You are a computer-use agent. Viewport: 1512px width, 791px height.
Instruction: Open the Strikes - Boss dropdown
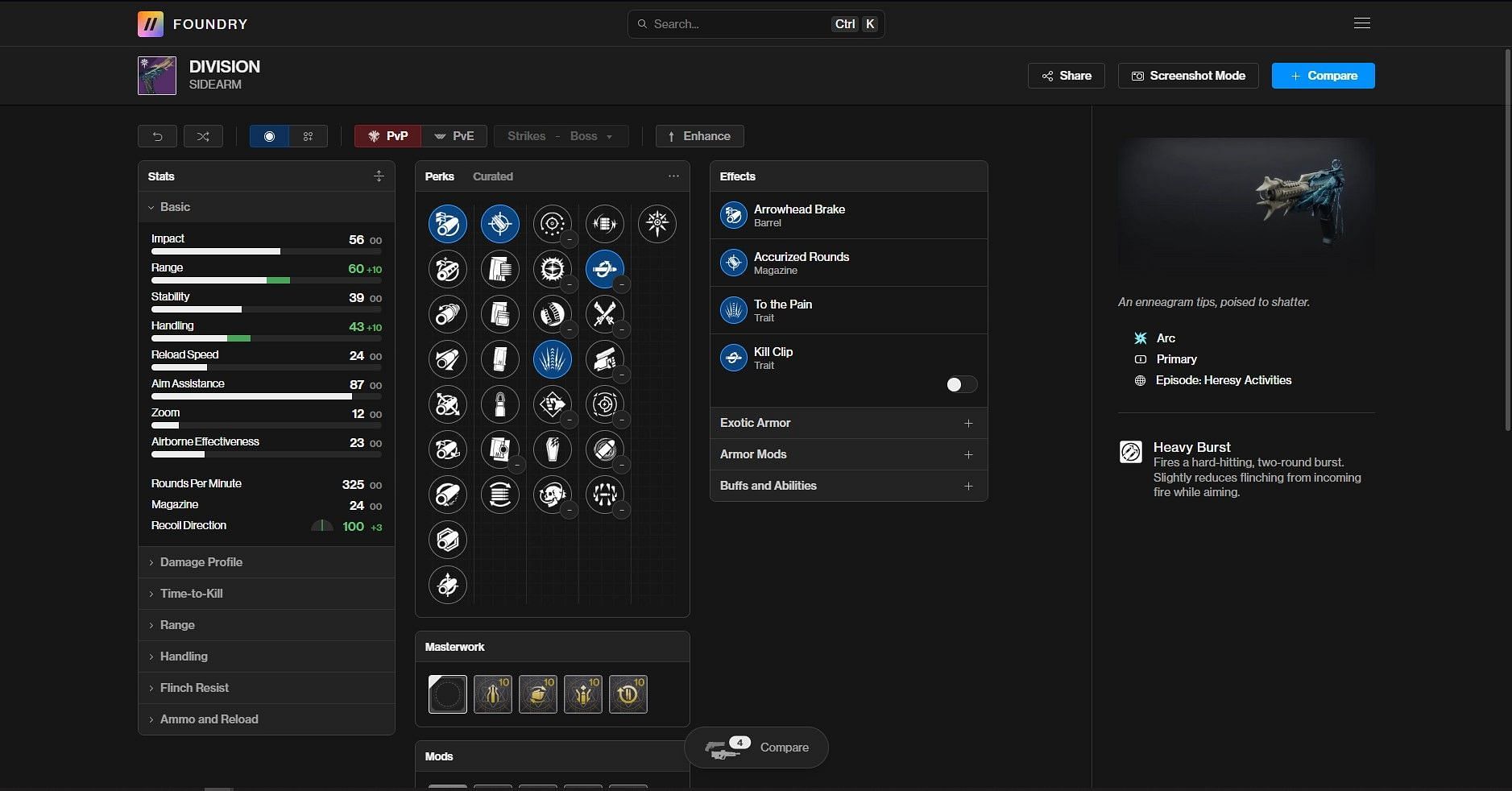click(561, 136)
